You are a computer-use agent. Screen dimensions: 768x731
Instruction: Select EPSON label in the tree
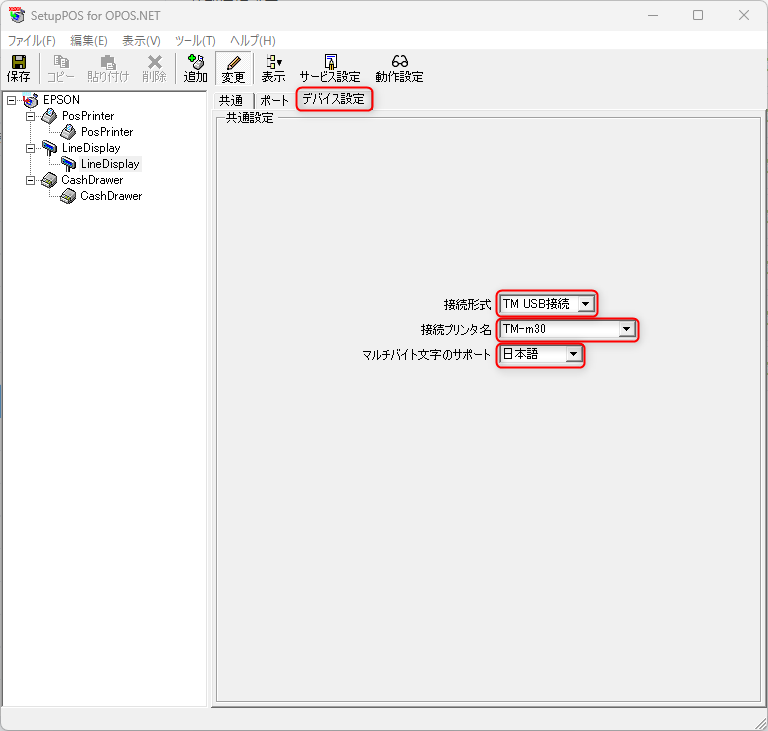click(x=61, y=100)
